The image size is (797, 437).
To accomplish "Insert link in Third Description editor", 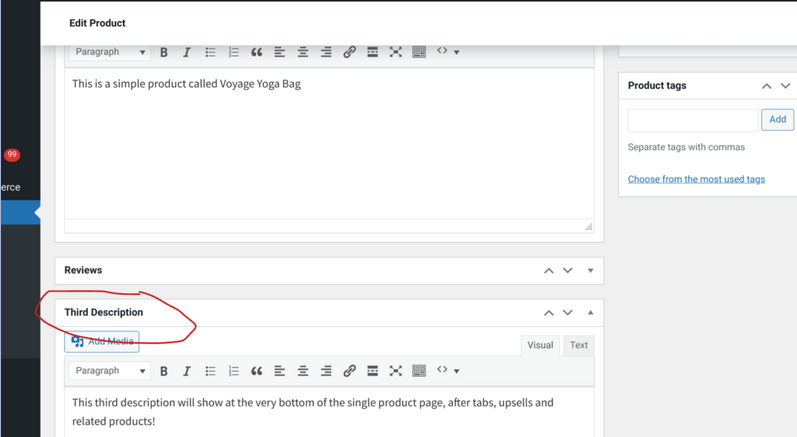I will [x=349, y=371].
